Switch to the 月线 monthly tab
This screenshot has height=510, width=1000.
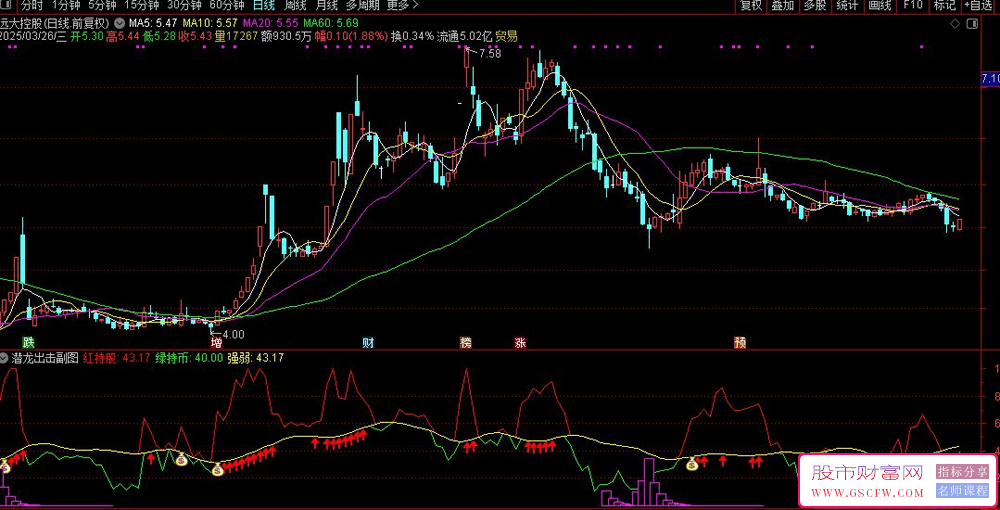pyautogui.click(x=327, y=6)
